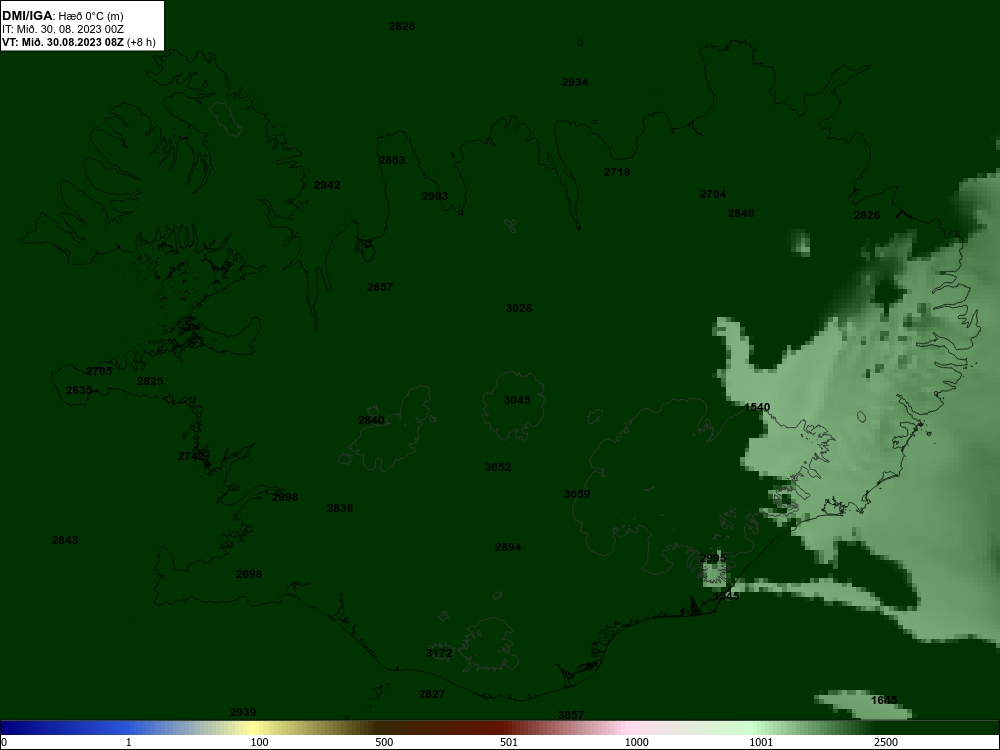Screen dimensions: 1000x750
Task: Select the 1001 legend label
Action: coord(761,742)
